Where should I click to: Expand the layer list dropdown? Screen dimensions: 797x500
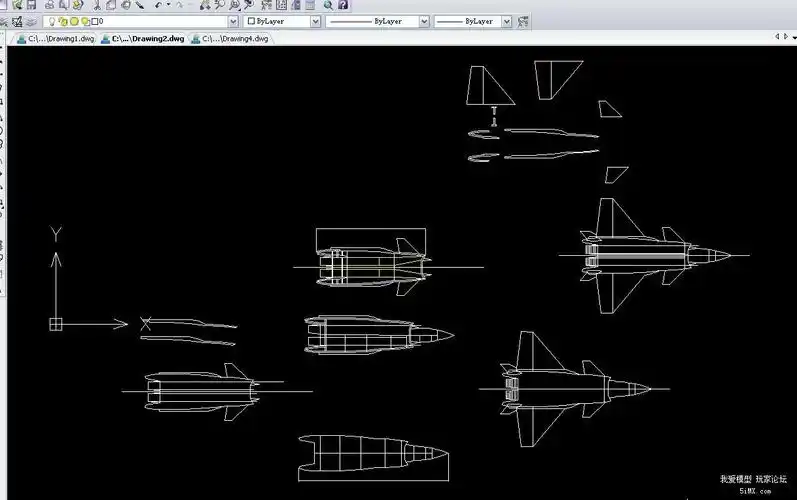click(234, 21)
